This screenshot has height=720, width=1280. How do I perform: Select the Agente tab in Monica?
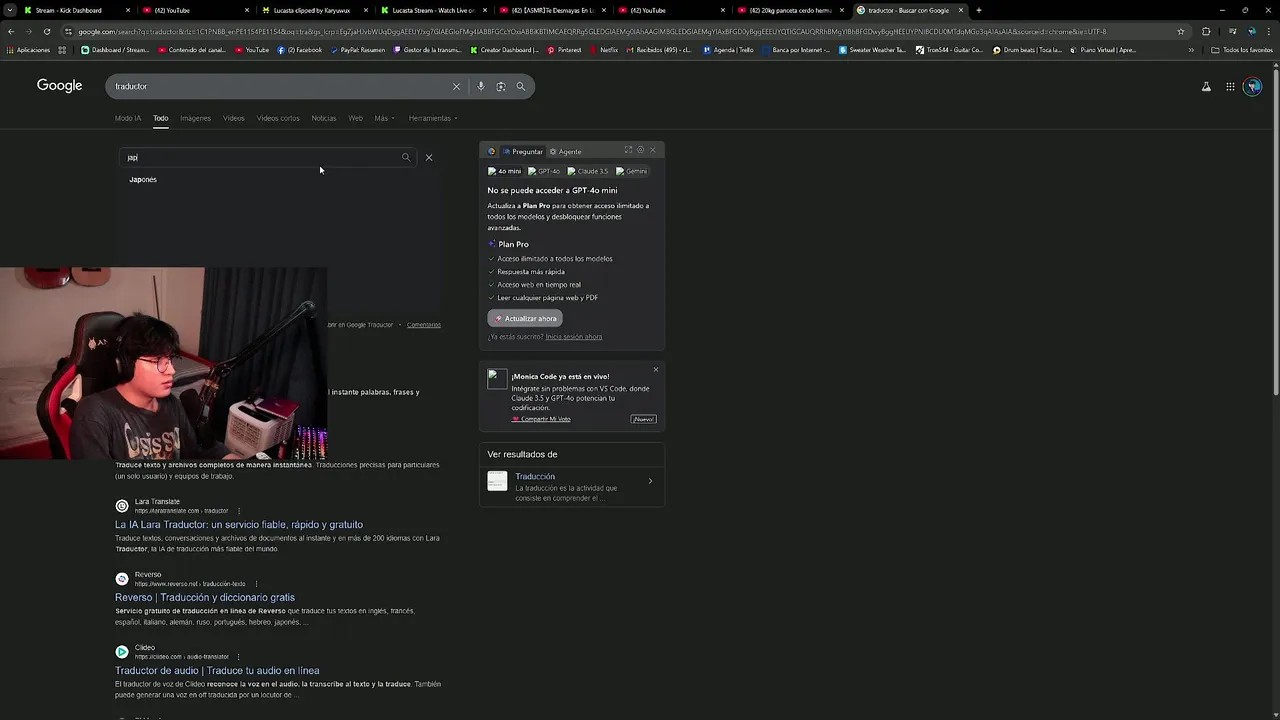point(565,152)
